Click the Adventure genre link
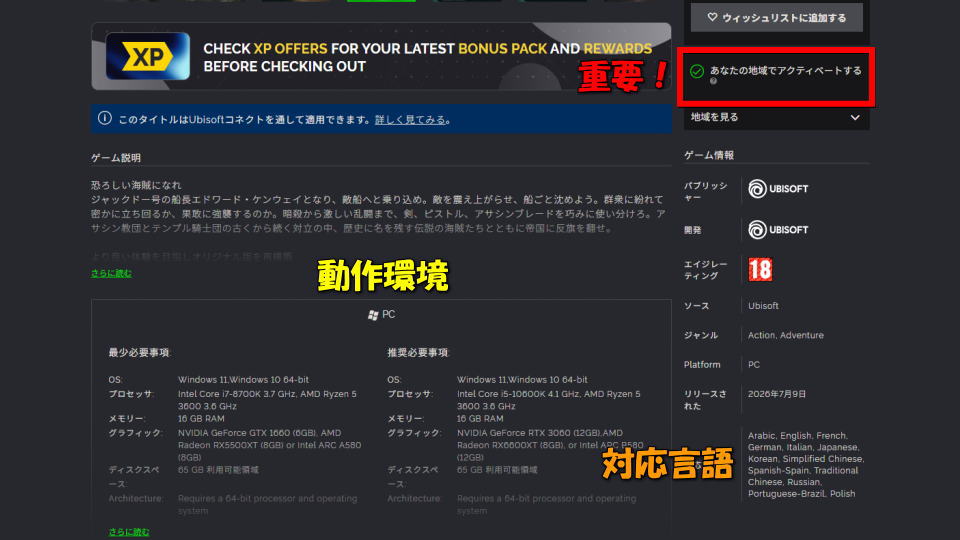 (x=802, y=335)
